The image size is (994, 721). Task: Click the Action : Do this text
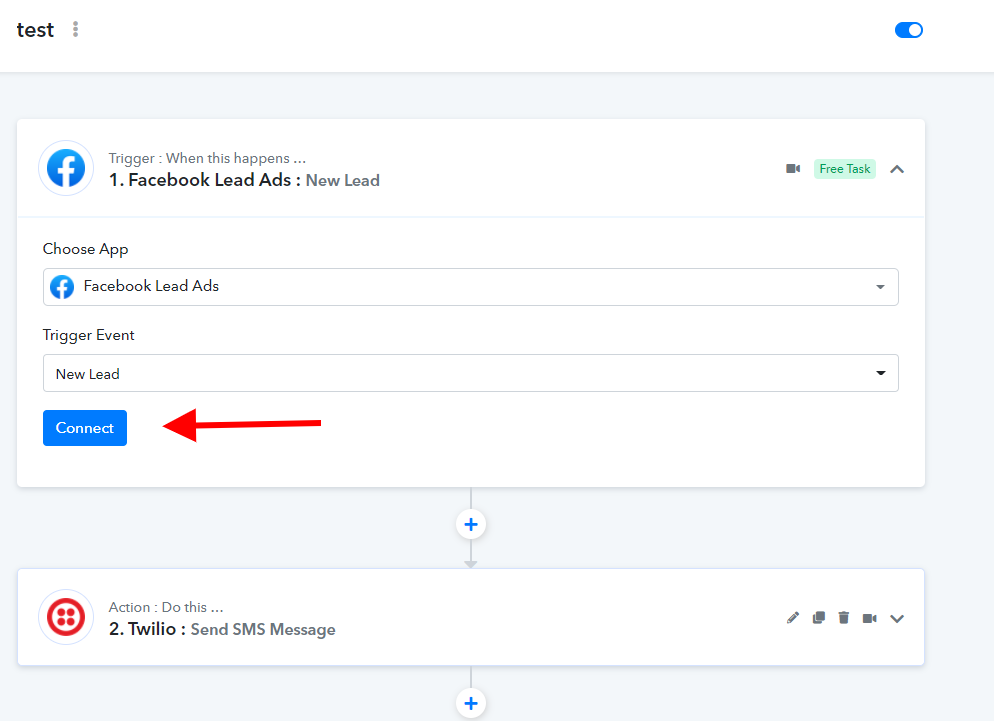(x=165, y=607)
